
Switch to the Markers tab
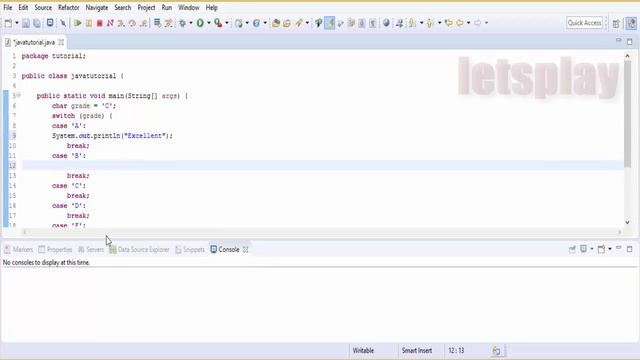tap(18, 249)
